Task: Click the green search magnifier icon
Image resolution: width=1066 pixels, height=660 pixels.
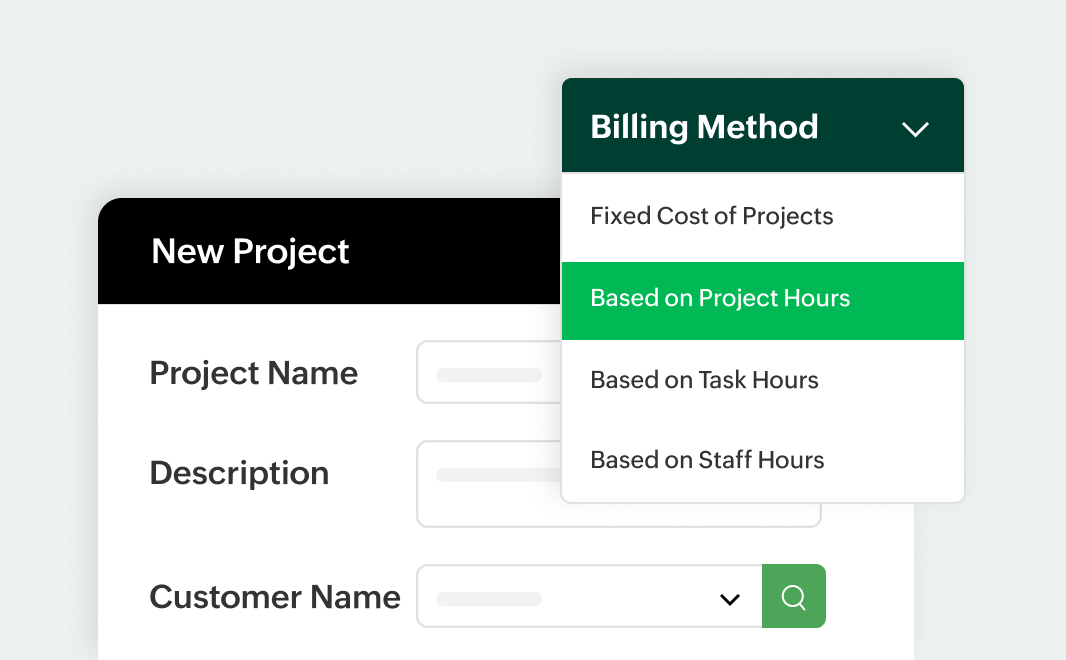Action: pos(794,597)
